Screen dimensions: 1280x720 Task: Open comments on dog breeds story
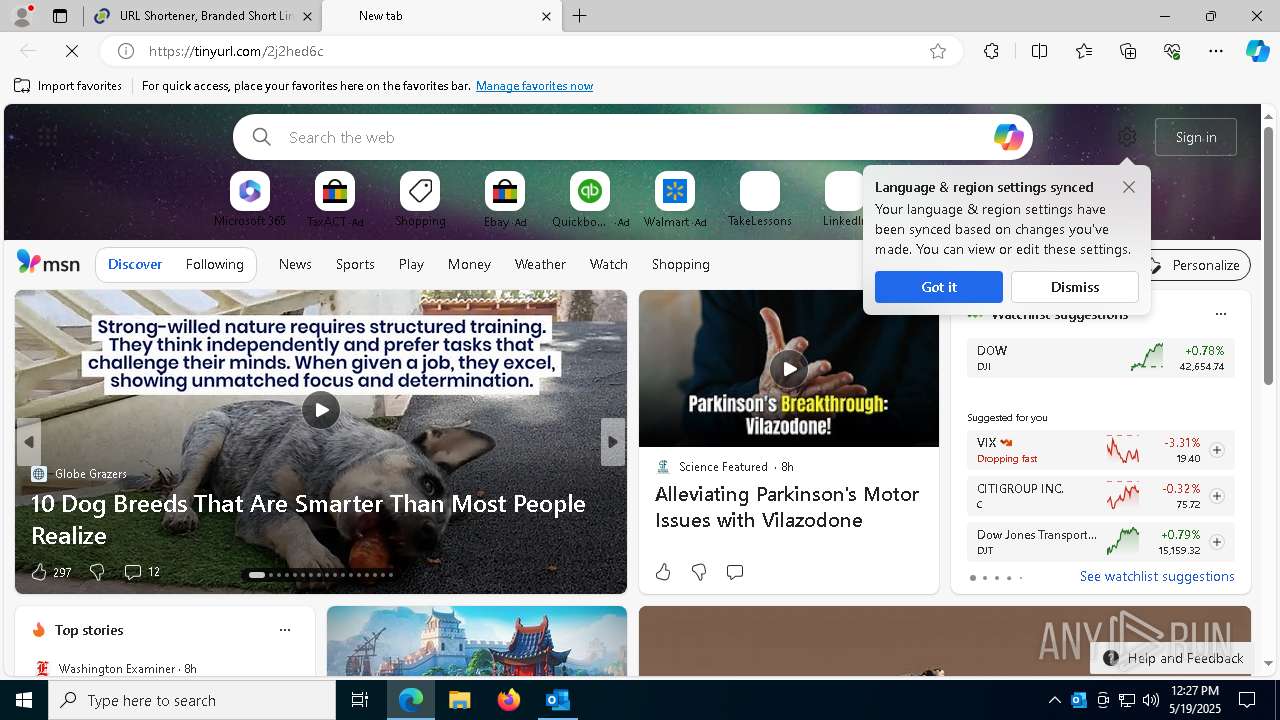pyautogui.click(x=141, y=572)
